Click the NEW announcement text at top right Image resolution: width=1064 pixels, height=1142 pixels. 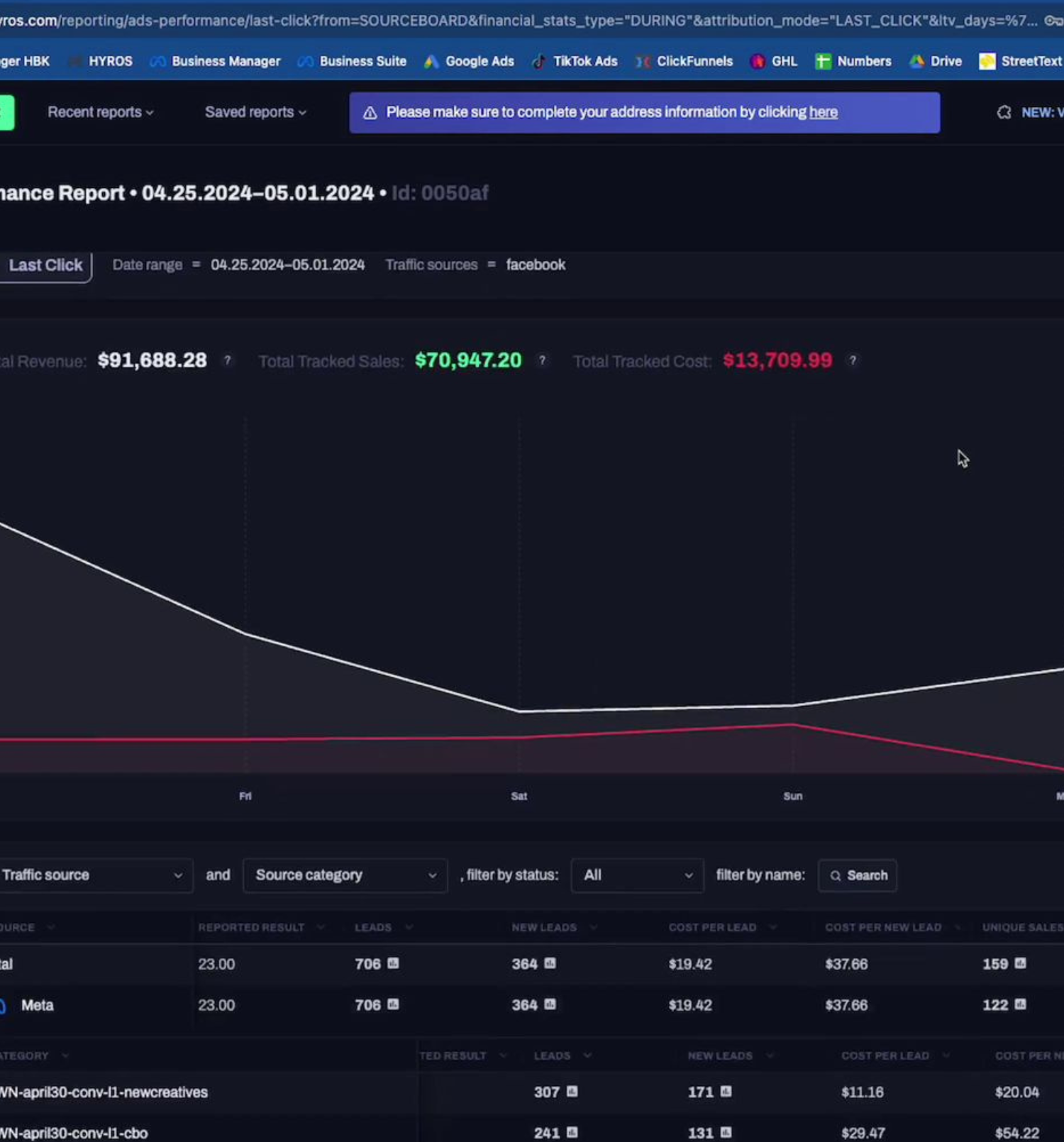1042,112
